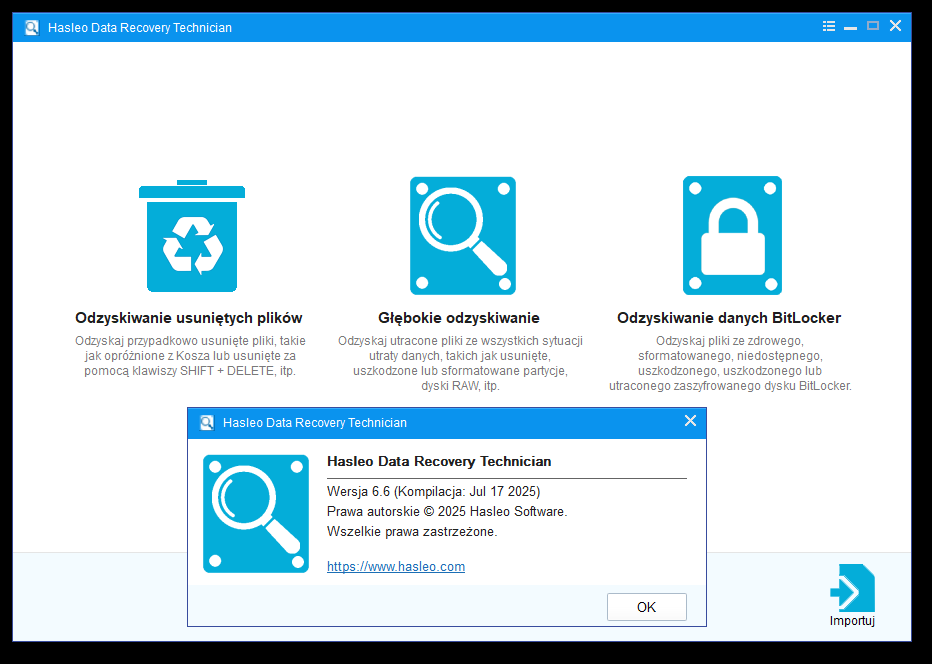Image resolution: width=932 pixels, height=664 pixels.
Task: Open the BitLocker padlock drive icon
Action: [732, 235]
